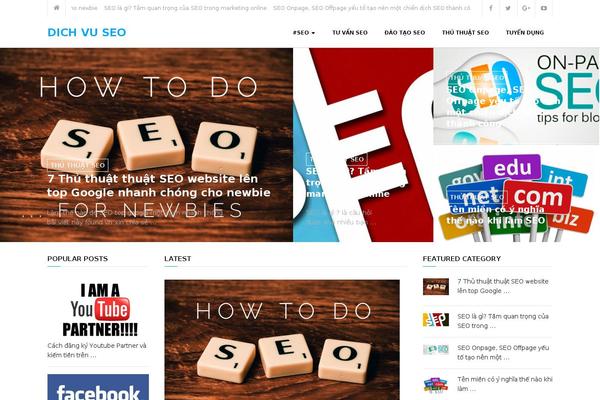The image size is (600, 400).
Task: Expand the #SEO dropdown menu
Action: (x=304, y=33)
